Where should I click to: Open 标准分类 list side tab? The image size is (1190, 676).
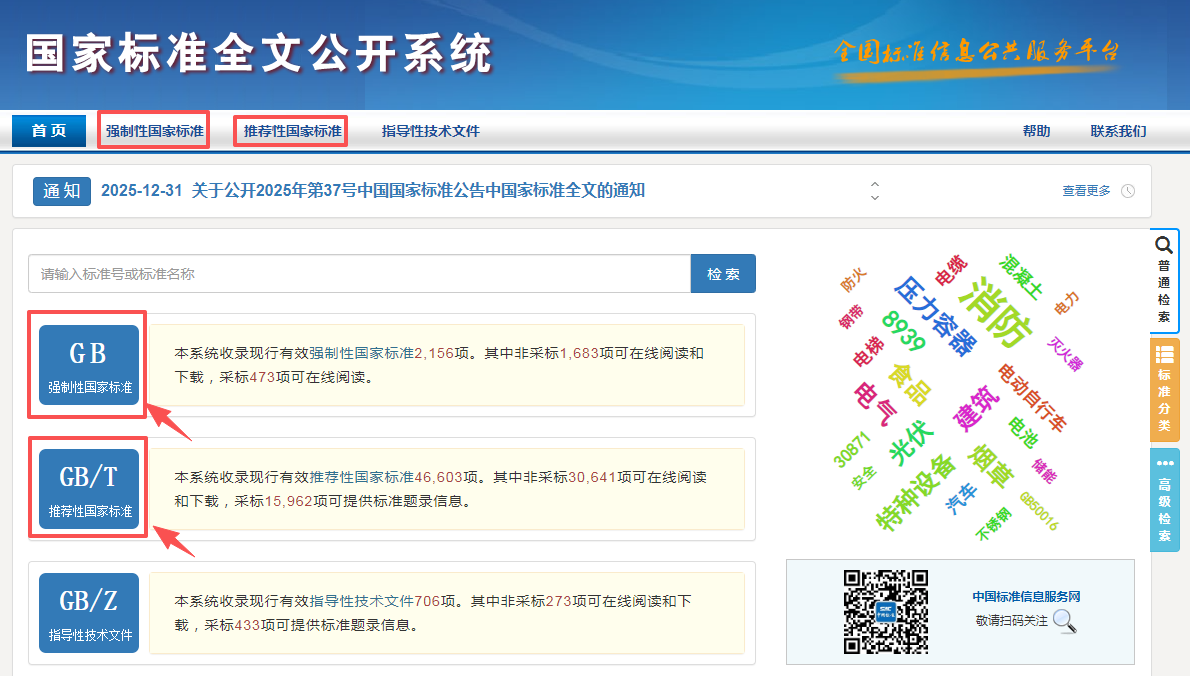1164,389
